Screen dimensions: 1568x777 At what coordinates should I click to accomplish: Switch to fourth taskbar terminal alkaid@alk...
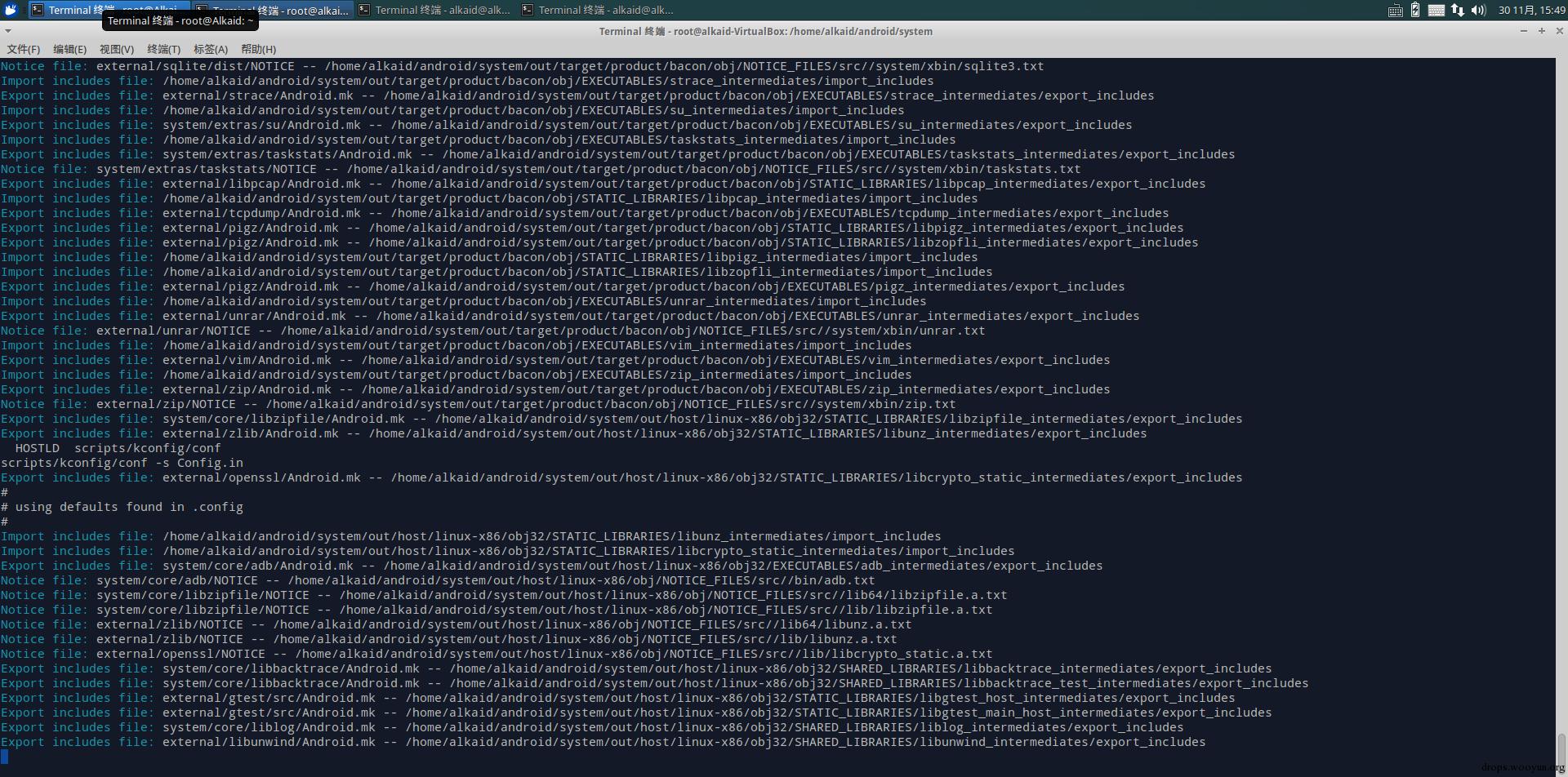pyautogui.click(x=599, y=10)
